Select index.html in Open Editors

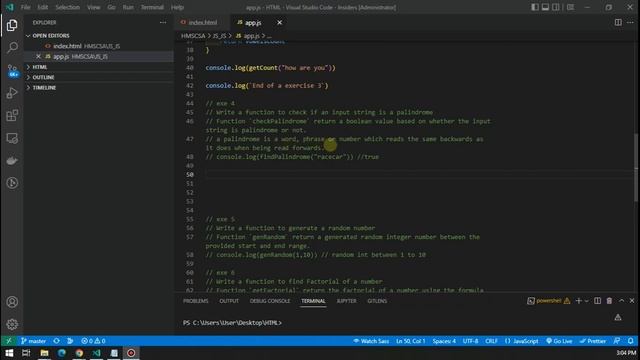(x=99, y=46)
